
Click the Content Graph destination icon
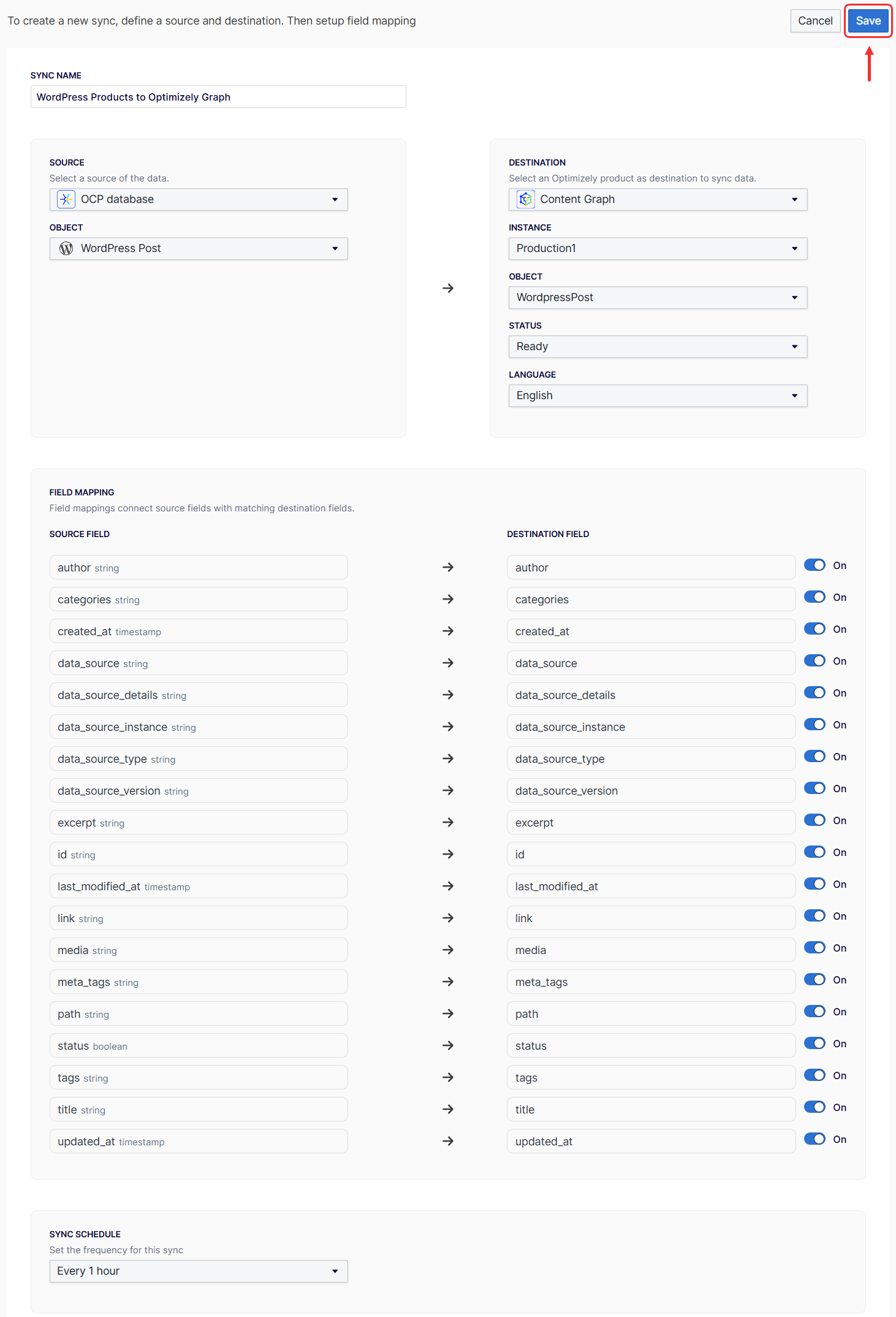click(525, 199)
